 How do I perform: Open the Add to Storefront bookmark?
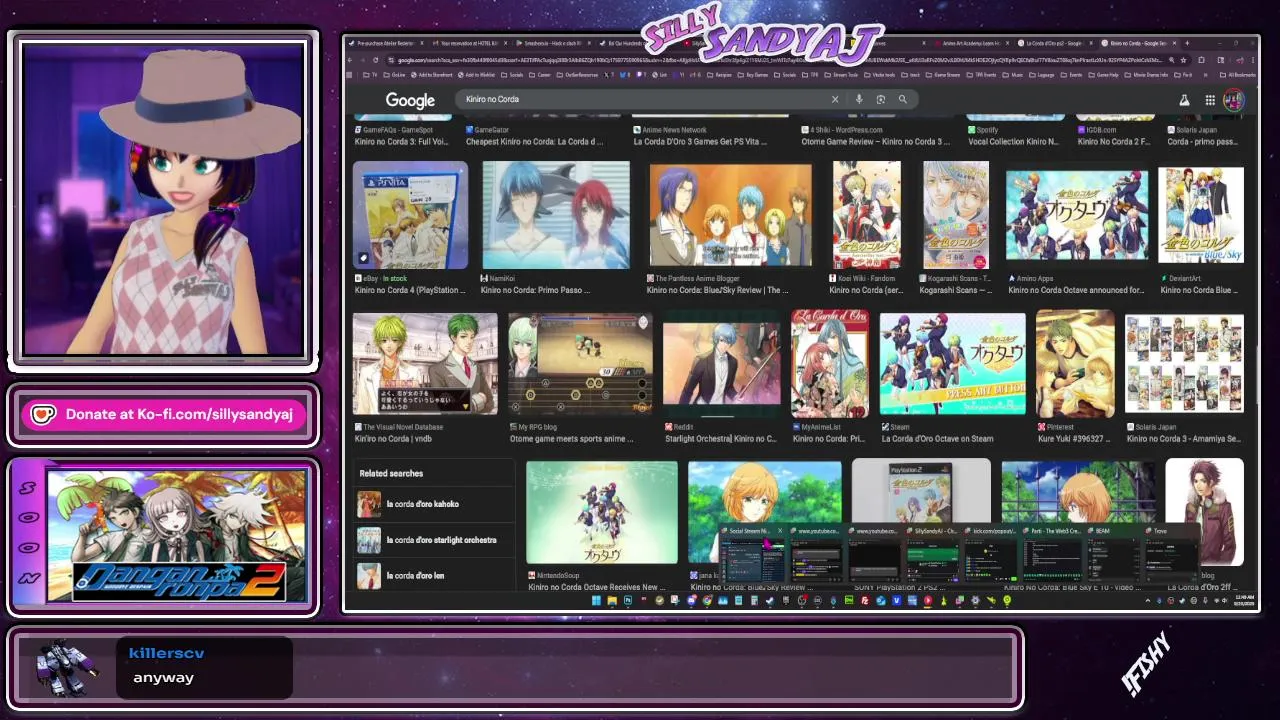(432, 75)
